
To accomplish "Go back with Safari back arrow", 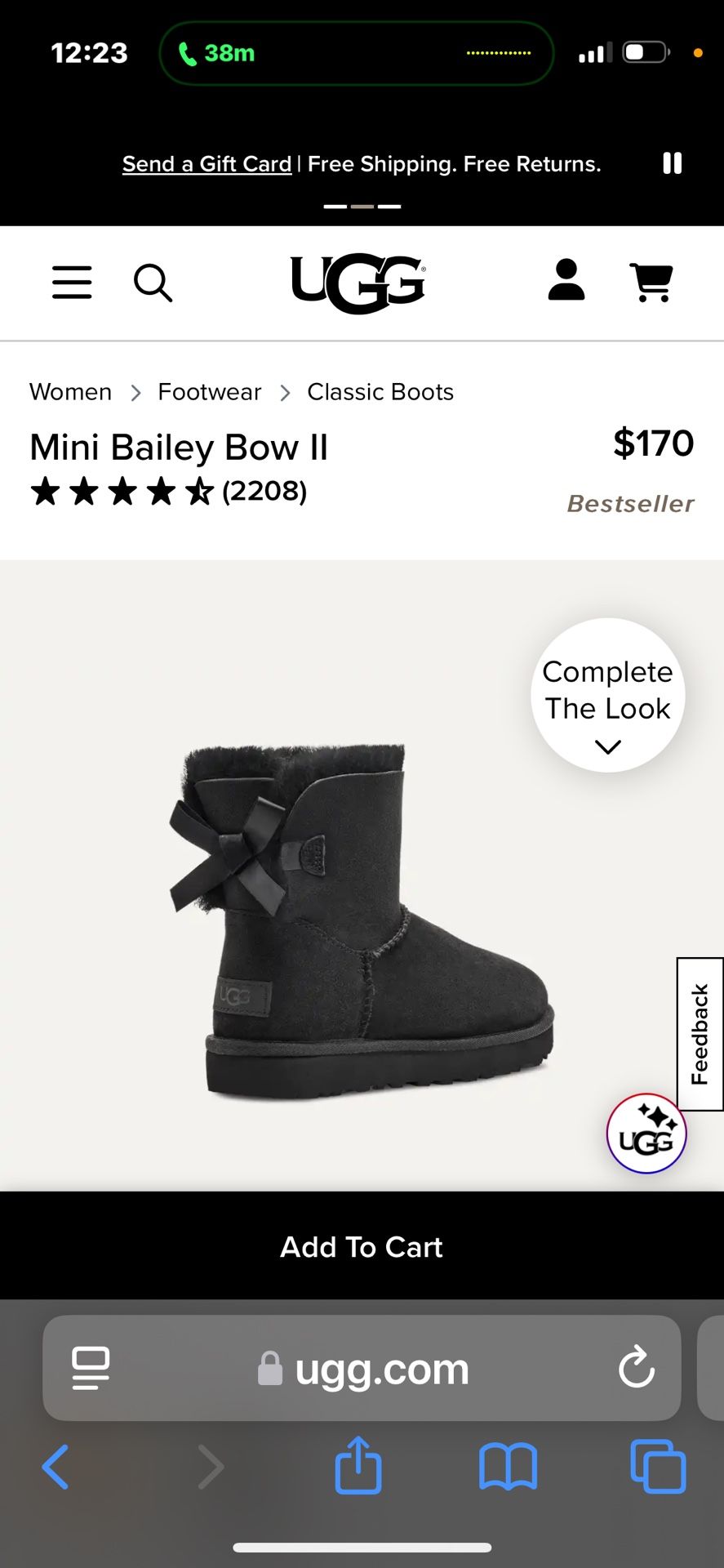I will point(56,1467).
